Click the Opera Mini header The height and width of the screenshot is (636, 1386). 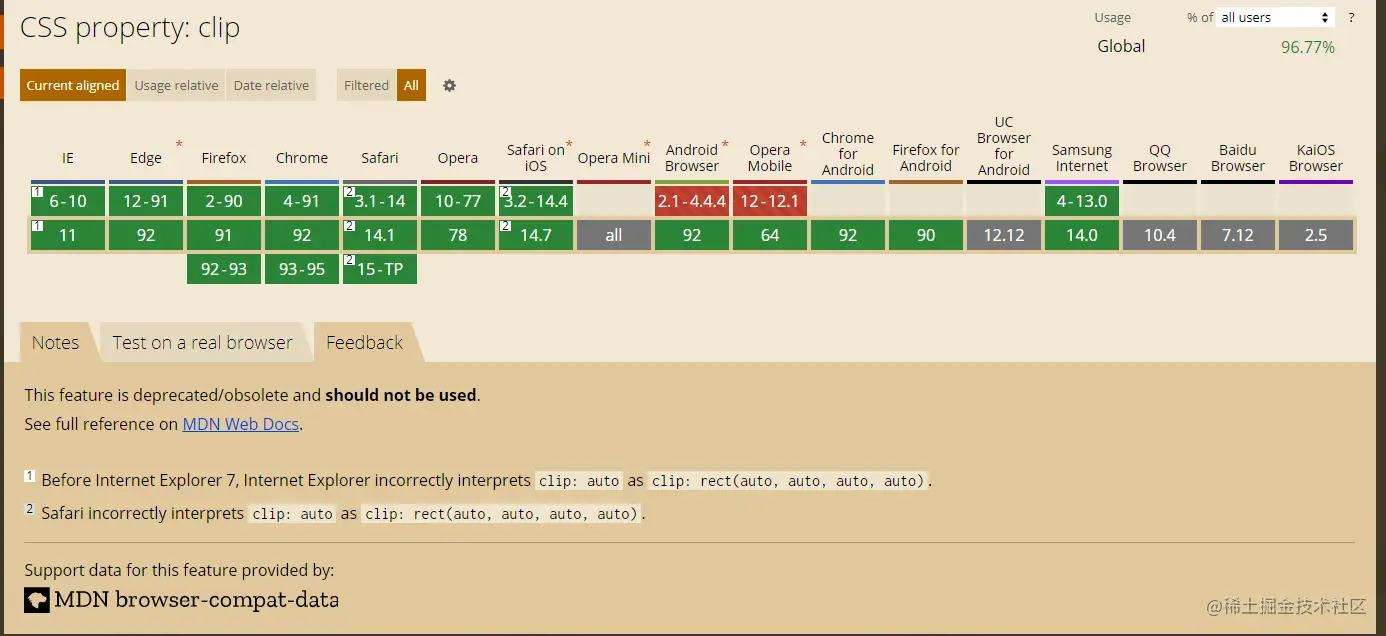click(x=614, y=158)
